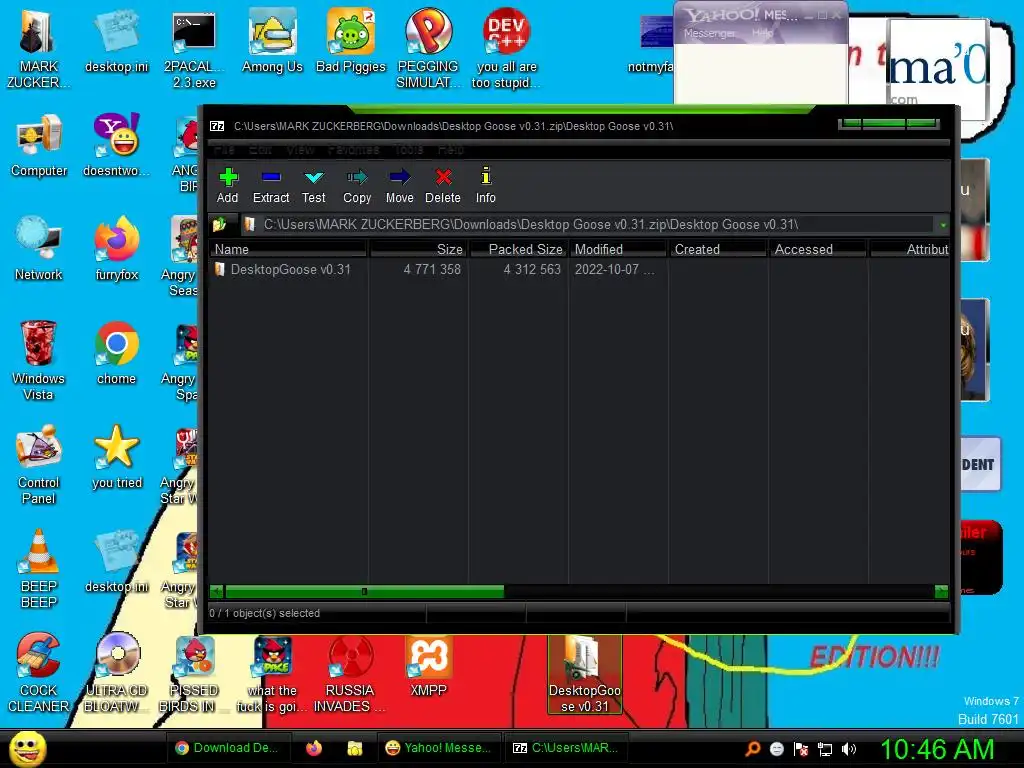The height and width of the screenshot is (768, 1024).
Task: Click the archive path address field
Action: (588, 225)
